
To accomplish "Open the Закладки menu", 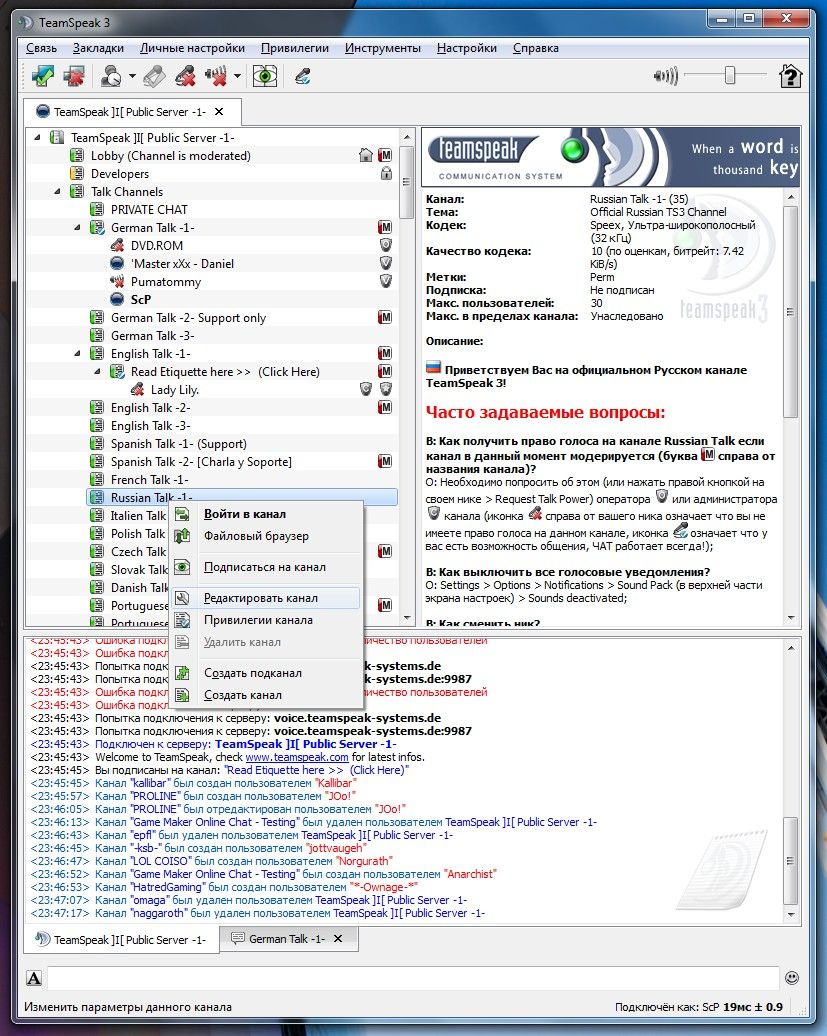I will coord(98,48).
